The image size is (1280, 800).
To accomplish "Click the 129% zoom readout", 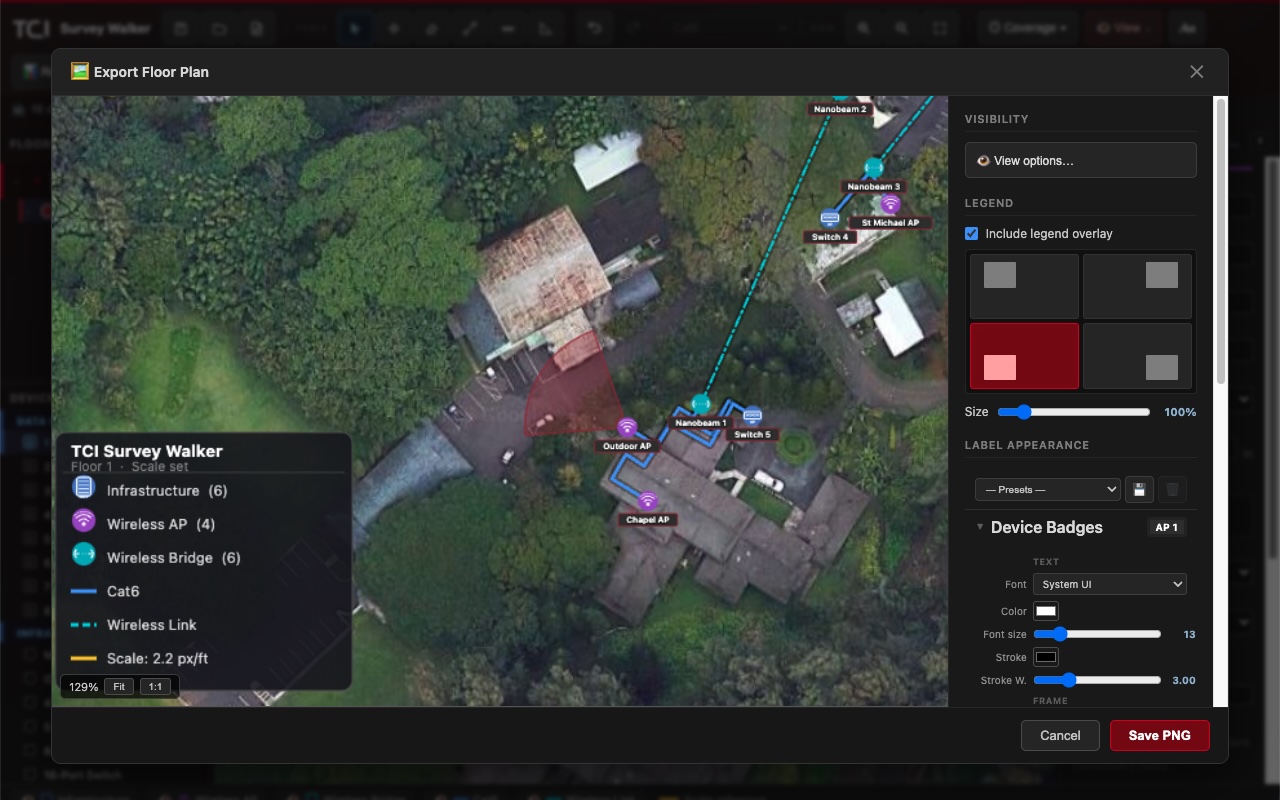I will click(83, 687).
